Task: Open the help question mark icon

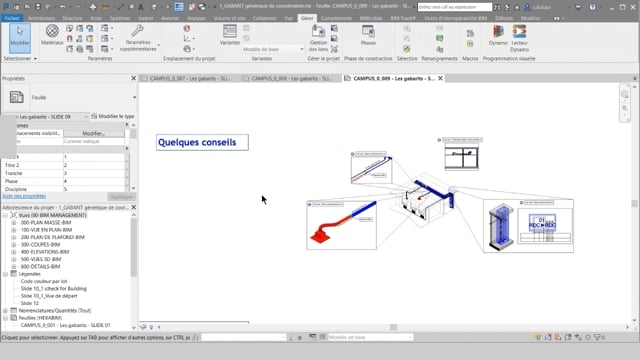Action: point(592,7)
